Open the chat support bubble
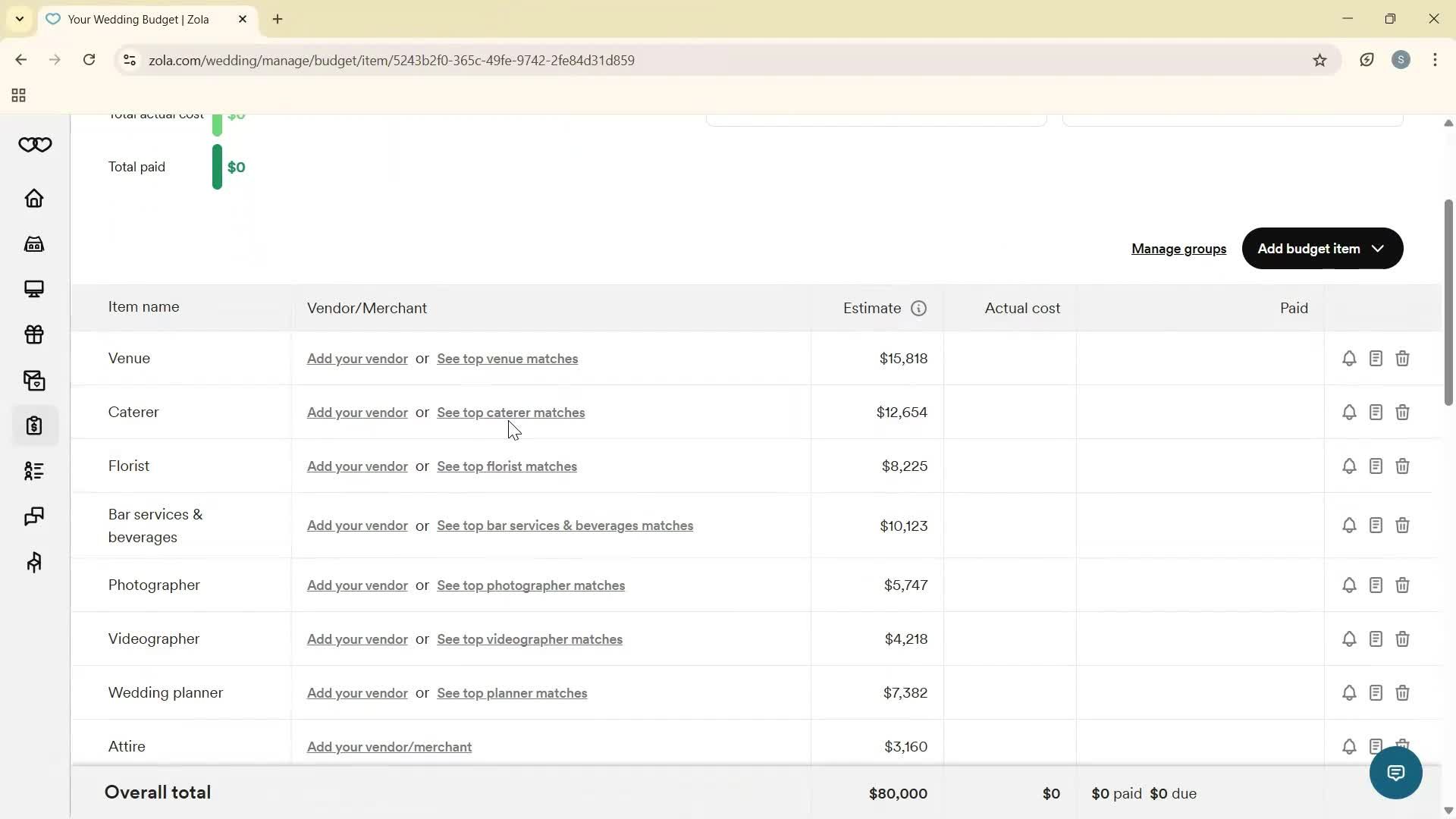 pos(1395,772)
